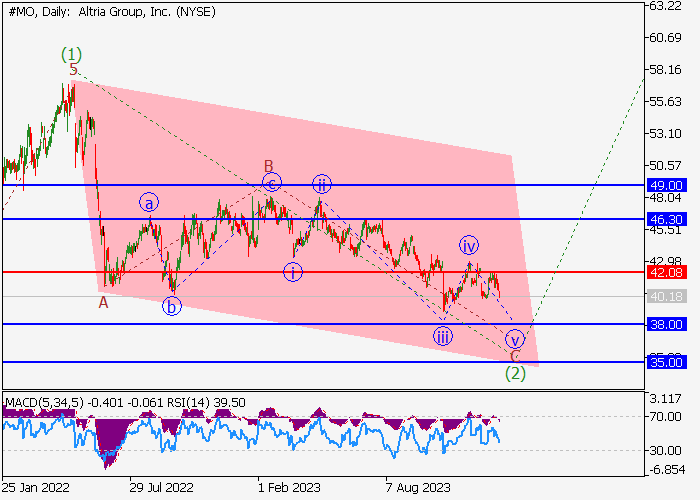Click the '7 Aug 2023' date label
The height and width of the screenshot is (500, 700).
(x=418, y=487)
